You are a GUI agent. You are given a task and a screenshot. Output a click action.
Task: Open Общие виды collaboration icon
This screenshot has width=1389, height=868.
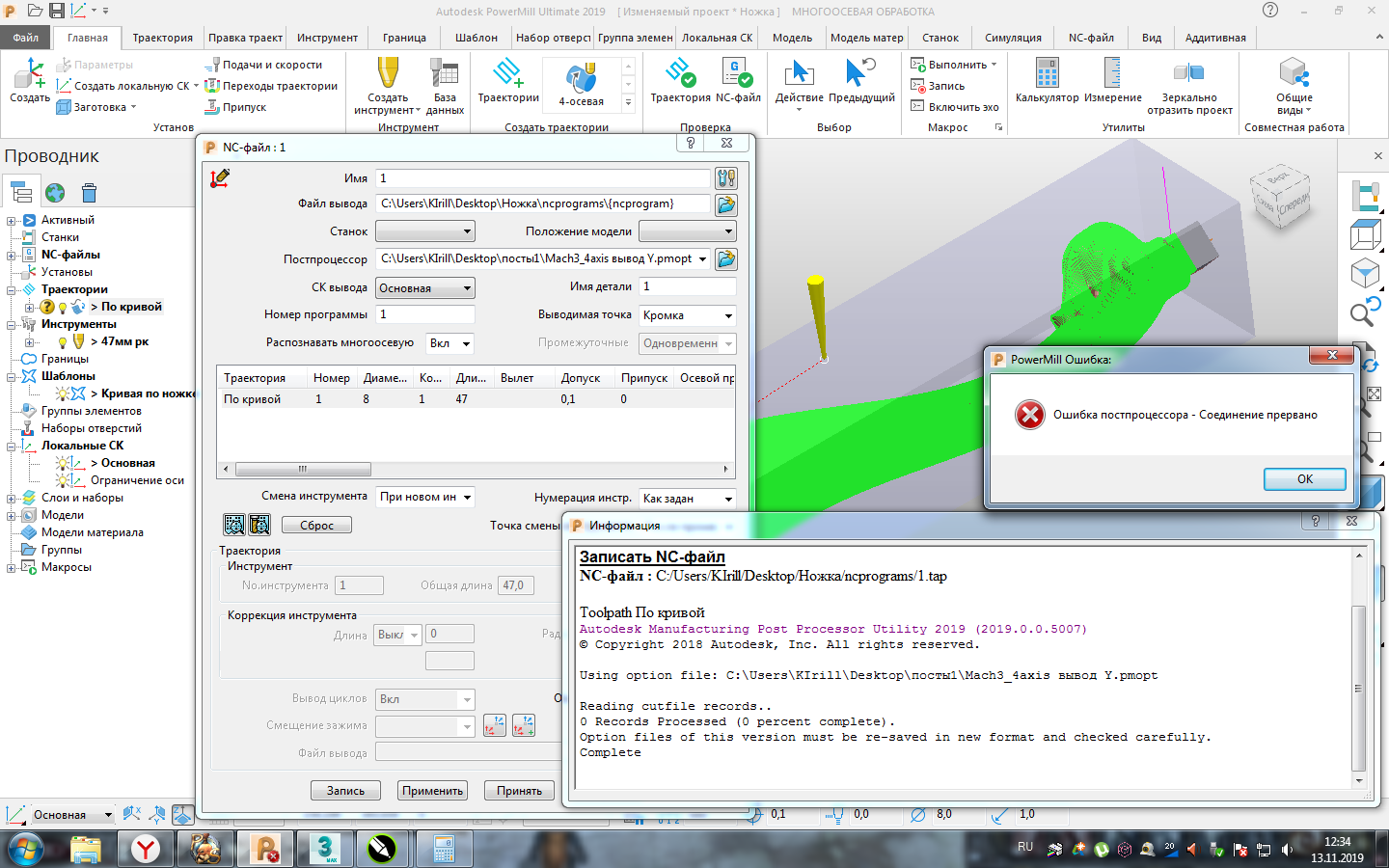(x=1294, y=85)
